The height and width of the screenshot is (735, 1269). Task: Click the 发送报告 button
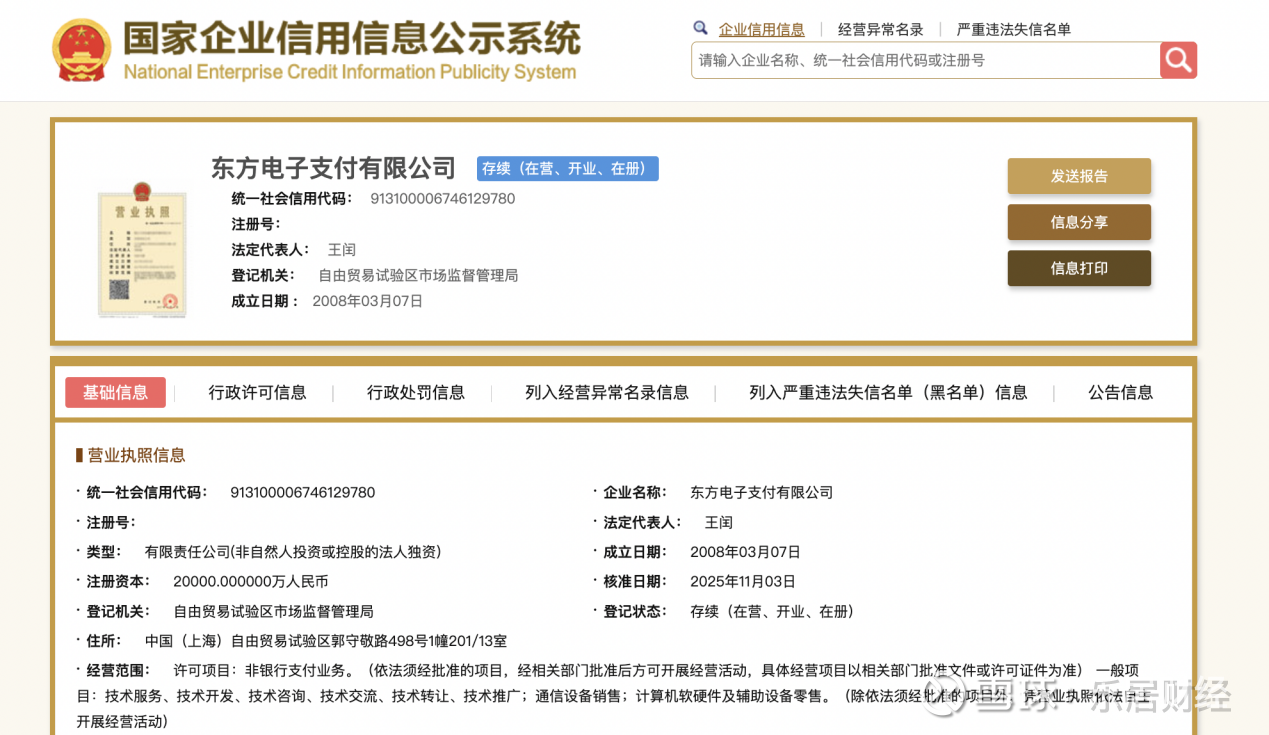[x=1079, y=176]
